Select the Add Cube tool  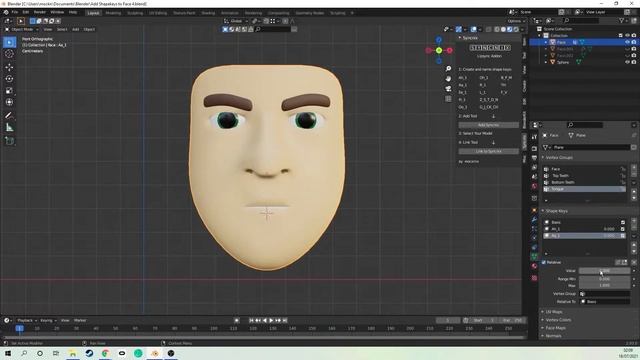[9, 141]
